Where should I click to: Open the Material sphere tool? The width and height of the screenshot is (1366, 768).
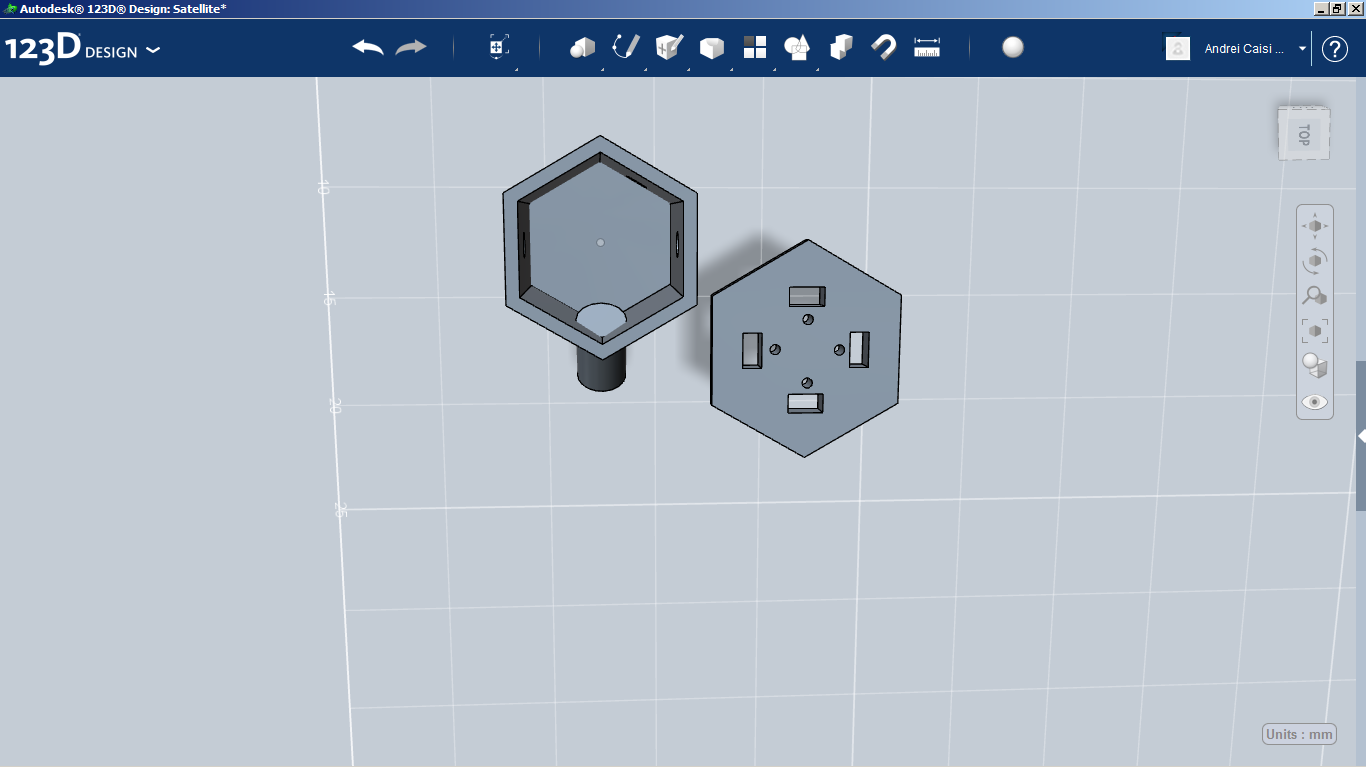1013,47
